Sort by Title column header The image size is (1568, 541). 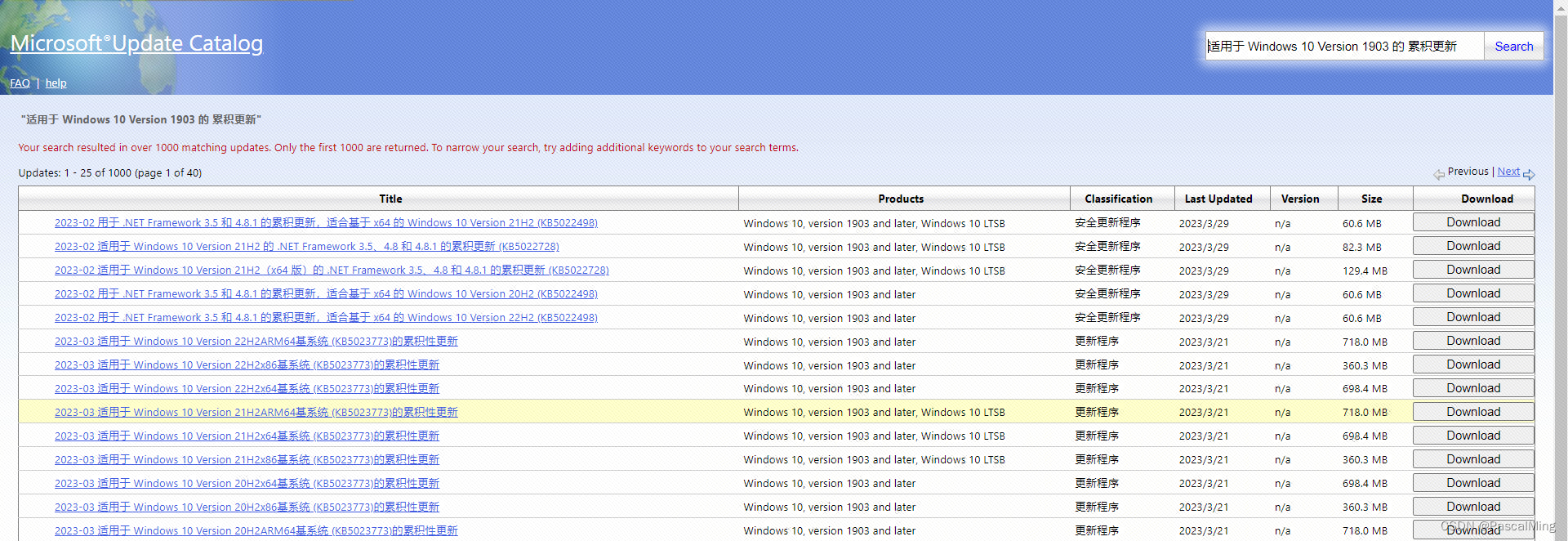(390, 199)
